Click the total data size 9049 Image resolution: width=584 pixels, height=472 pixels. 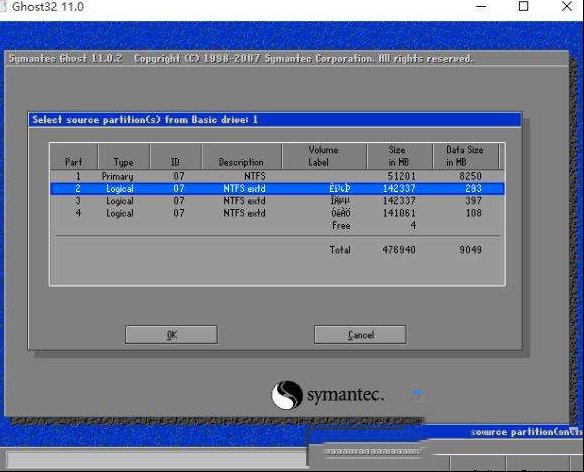click(470, 250)
